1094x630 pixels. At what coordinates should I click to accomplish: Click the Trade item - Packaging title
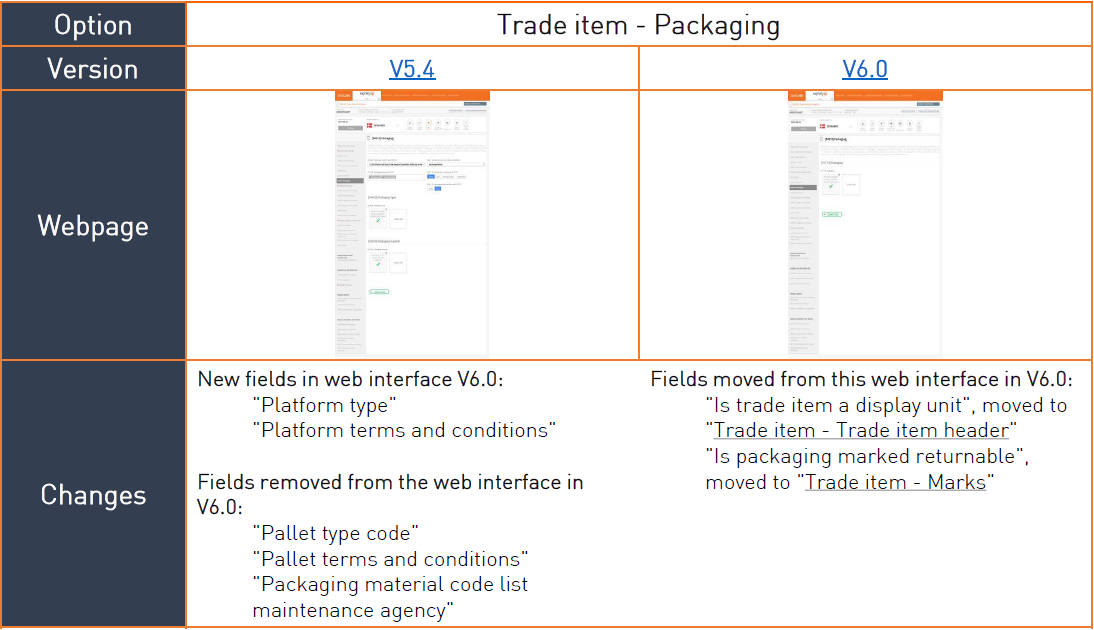coord(638,25)
